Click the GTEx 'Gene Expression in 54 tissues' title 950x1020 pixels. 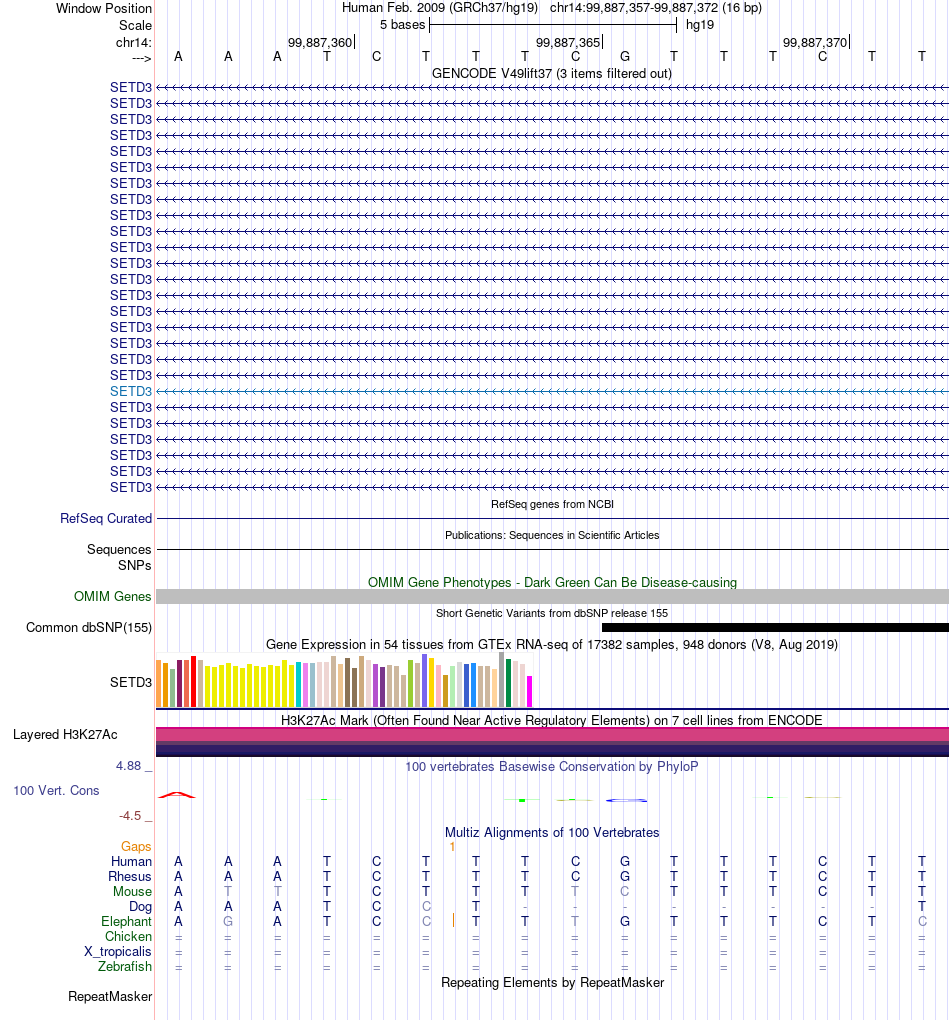(552, 645)
